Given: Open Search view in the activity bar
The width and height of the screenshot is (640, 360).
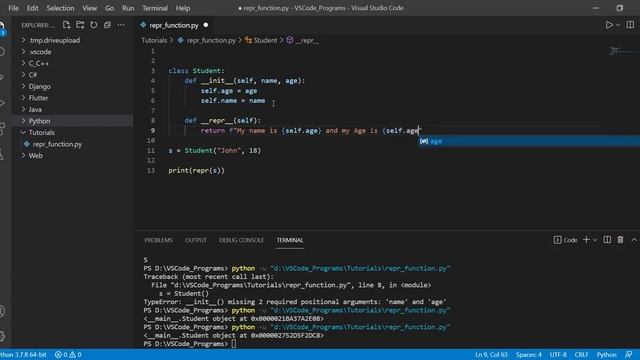Looking at the screenshot, I should (2, 51).
